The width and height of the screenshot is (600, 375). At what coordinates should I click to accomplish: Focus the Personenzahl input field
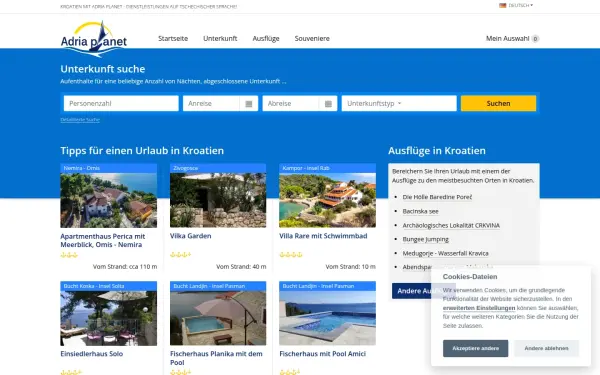pos(121,103)
